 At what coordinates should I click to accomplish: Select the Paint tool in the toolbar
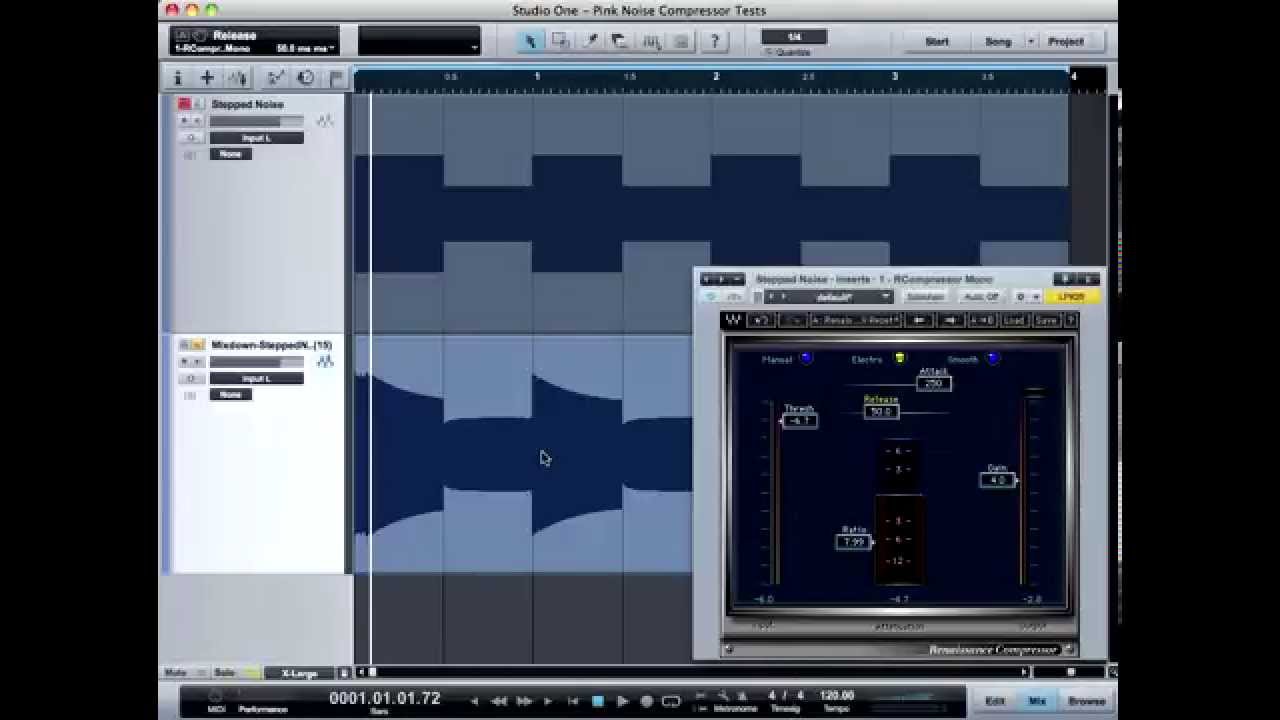coord(591,41)
